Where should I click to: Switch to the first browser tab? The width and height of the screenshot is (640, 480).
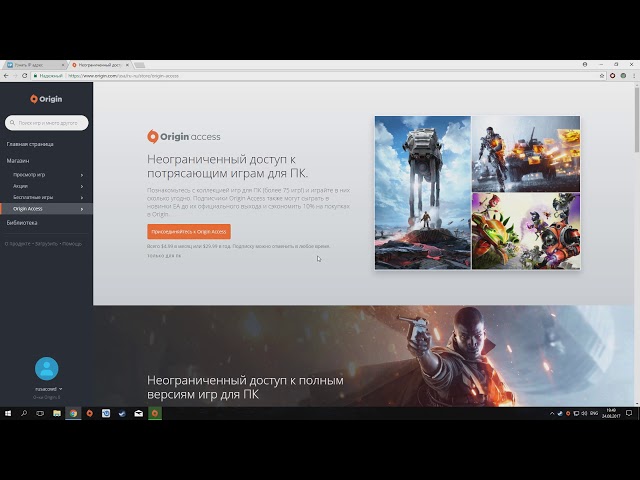click(33, 65)
